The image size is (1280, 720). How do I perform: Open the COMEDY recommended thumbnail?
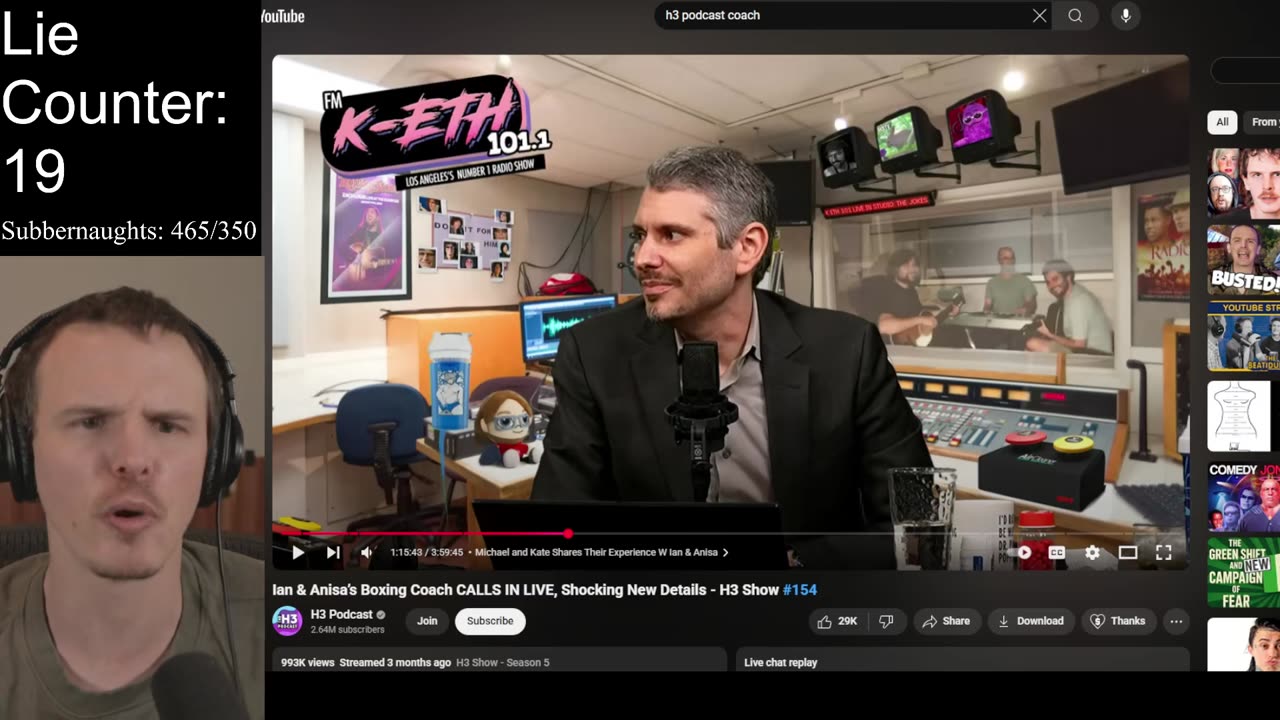pyautogui.click(x=1243, y=498)
